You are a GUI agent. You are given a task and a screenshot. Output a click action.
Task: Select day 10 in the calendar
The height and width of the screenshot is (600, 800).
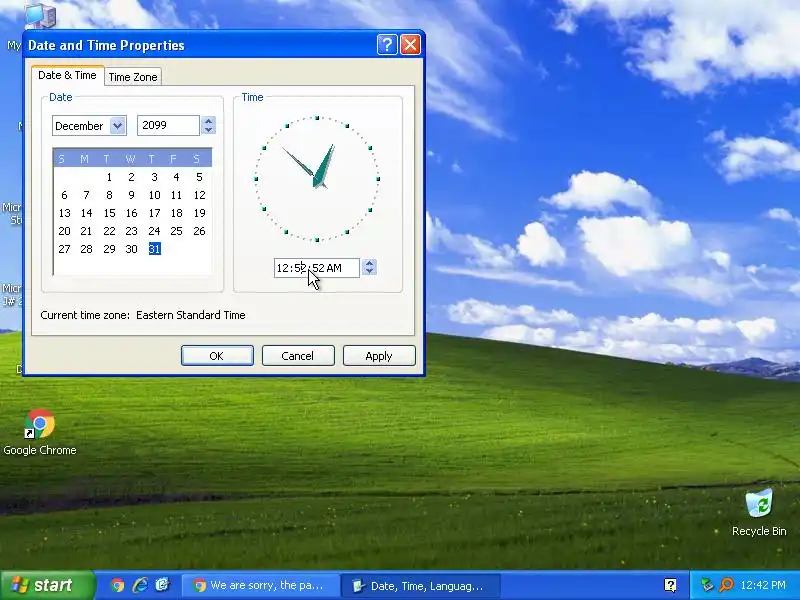(x=155, y=195)
